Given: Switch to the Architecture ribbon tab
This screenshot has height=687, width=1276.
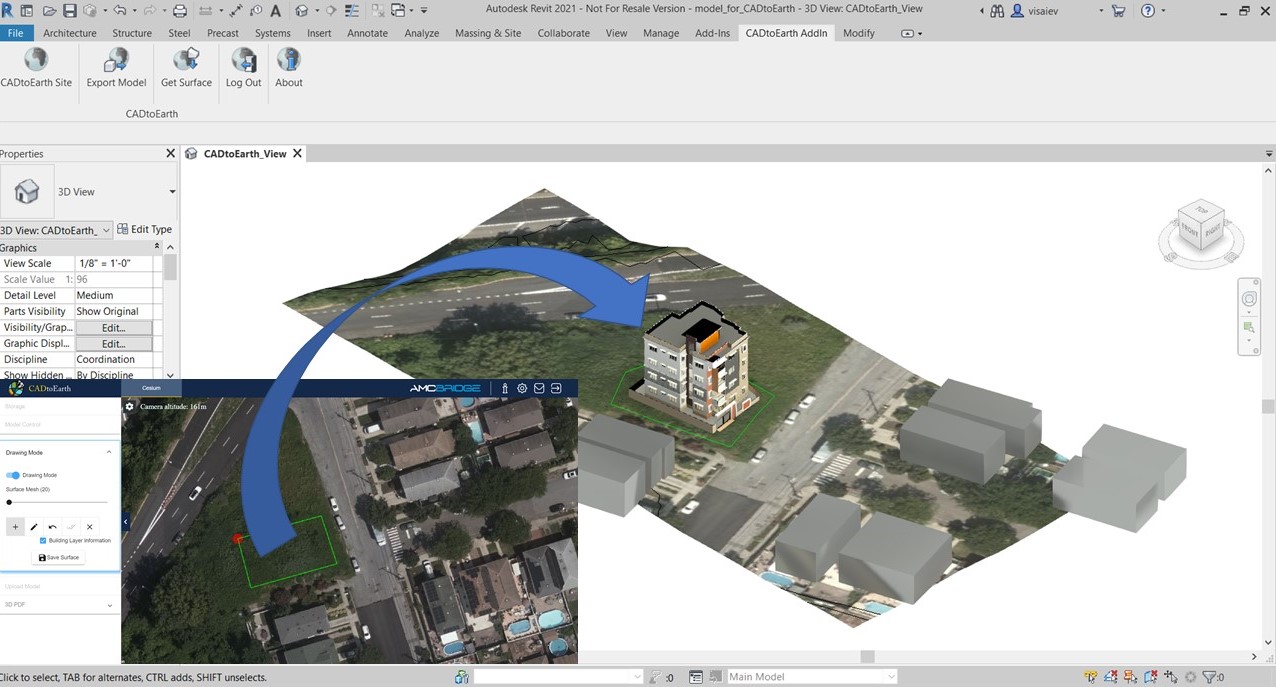Looking at the screenshot, I should (70, 33).
